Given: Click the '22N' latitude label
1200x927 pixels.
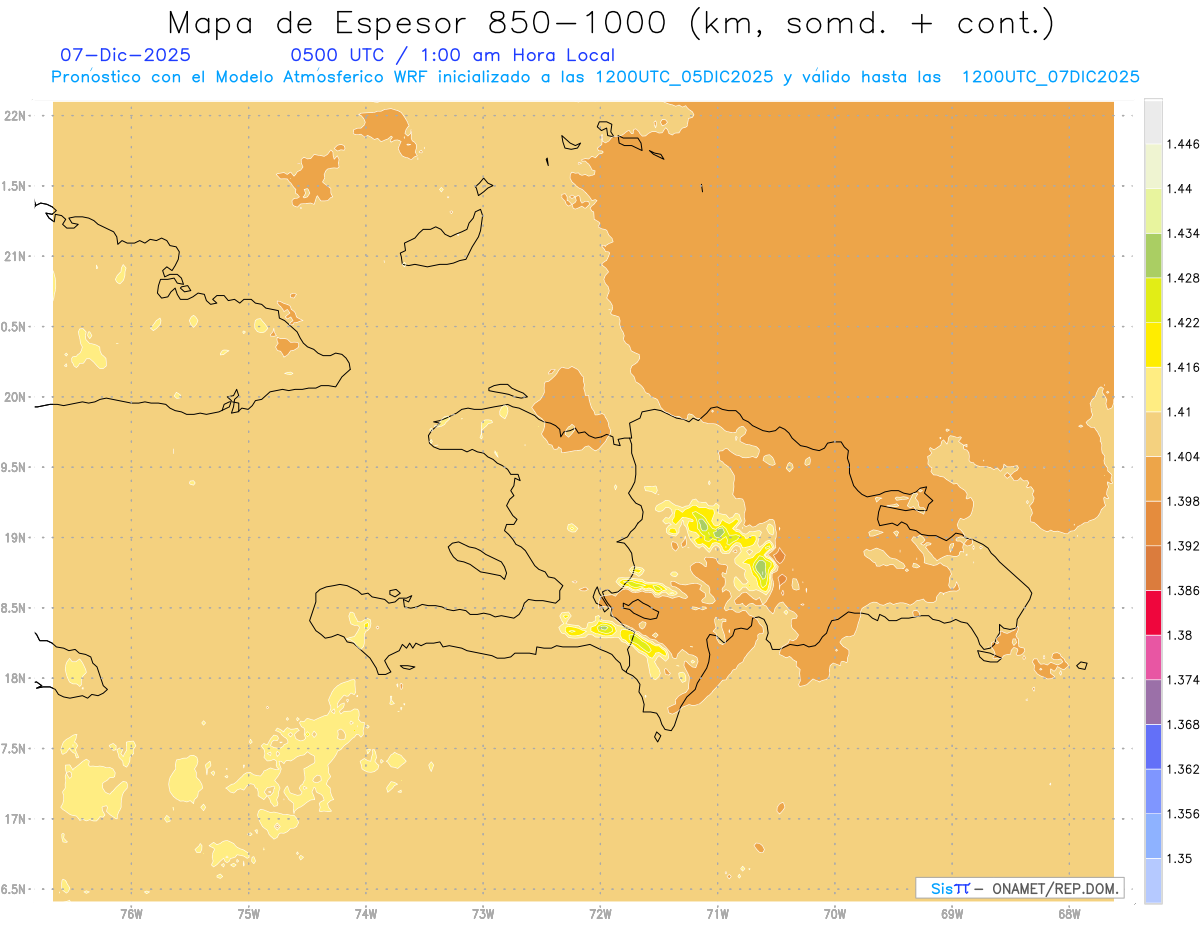Looking at the screenshot, I should (16, 116).
